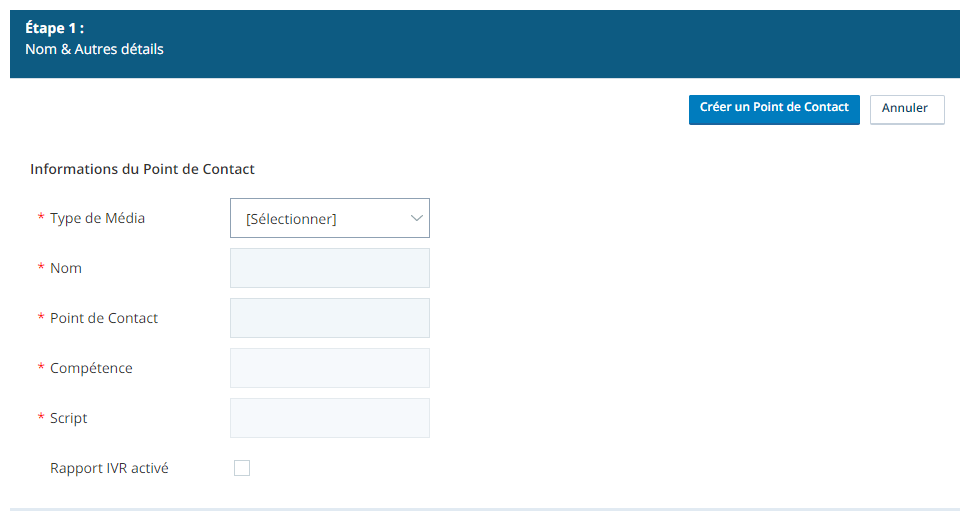Select the Nom field label
The width and height of the screenshot is (972, 523).
(66, 268)
